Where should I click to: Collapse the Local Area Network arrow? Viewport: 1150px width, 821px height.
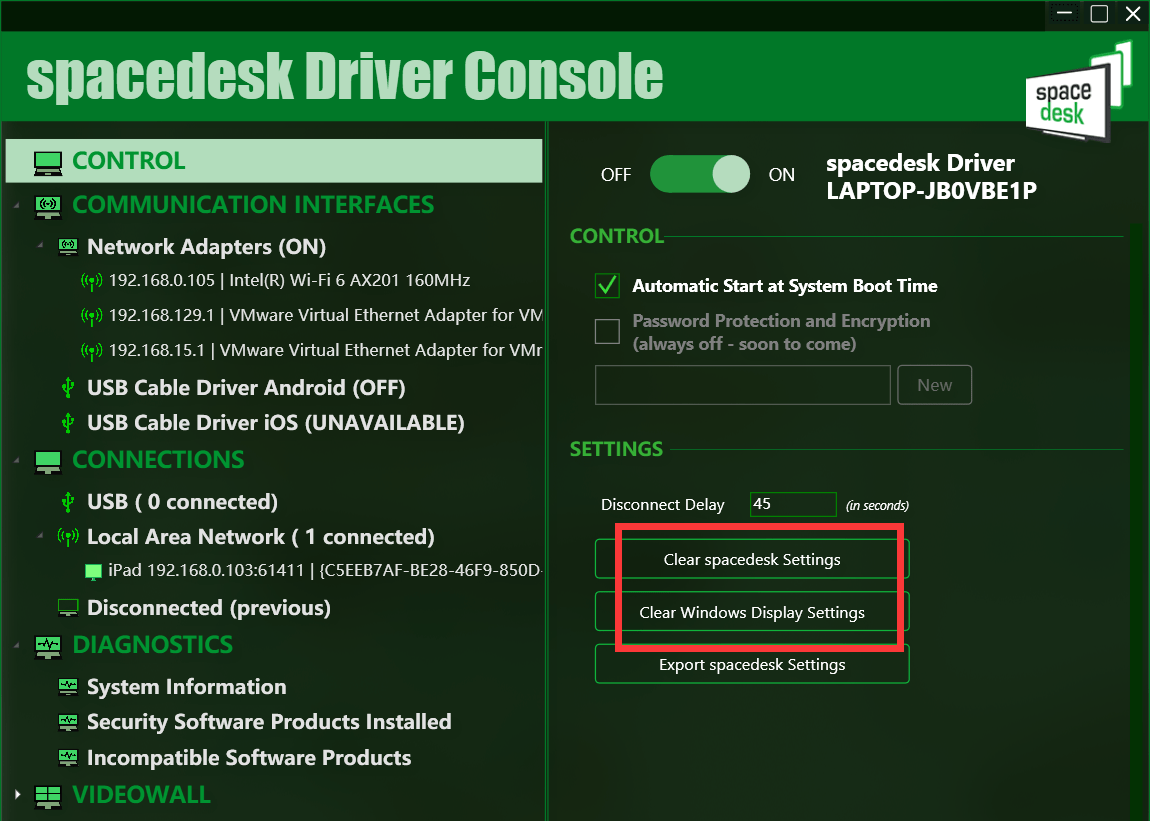(40, 536)
